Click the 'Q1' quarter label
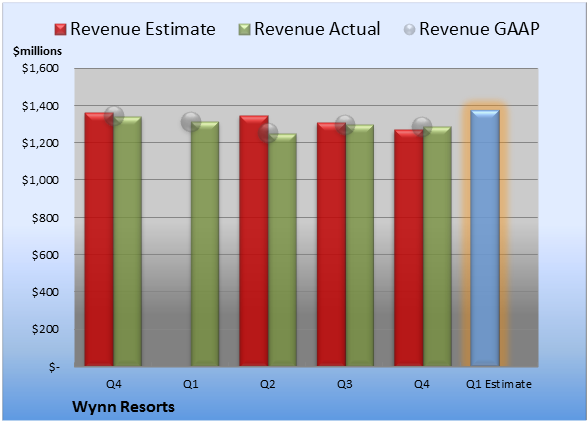 click(x=190, y=384)
